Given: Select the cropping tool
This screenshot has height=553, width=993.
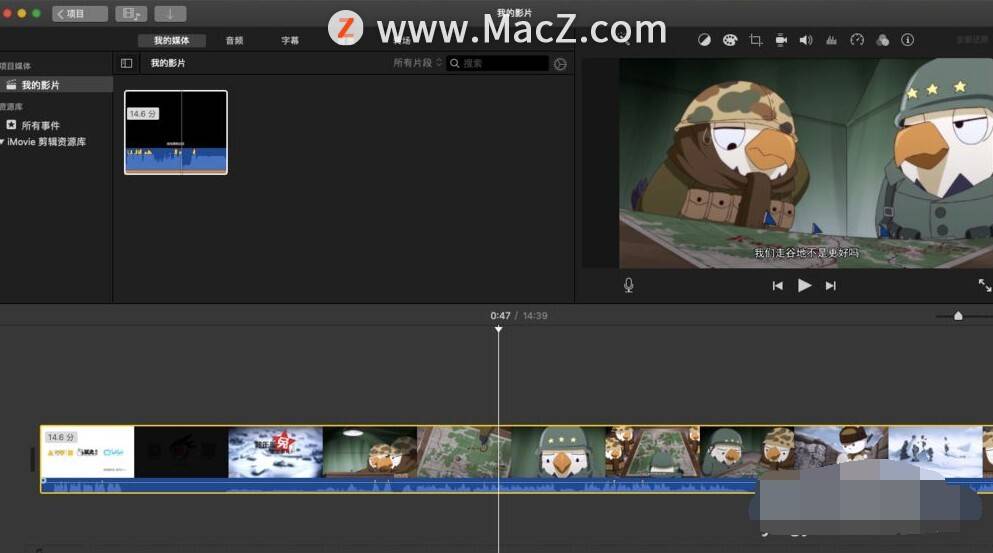Looking at the screenshot, I should pos(755,40).
